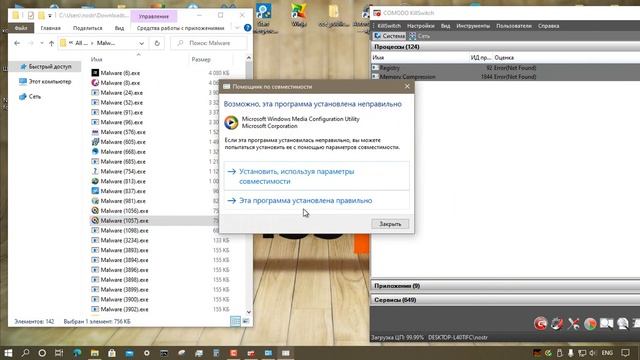Click the pie chart icon in KillSwitch toolbar
This screenshot has height=360, width=640.
coord(590,324)
